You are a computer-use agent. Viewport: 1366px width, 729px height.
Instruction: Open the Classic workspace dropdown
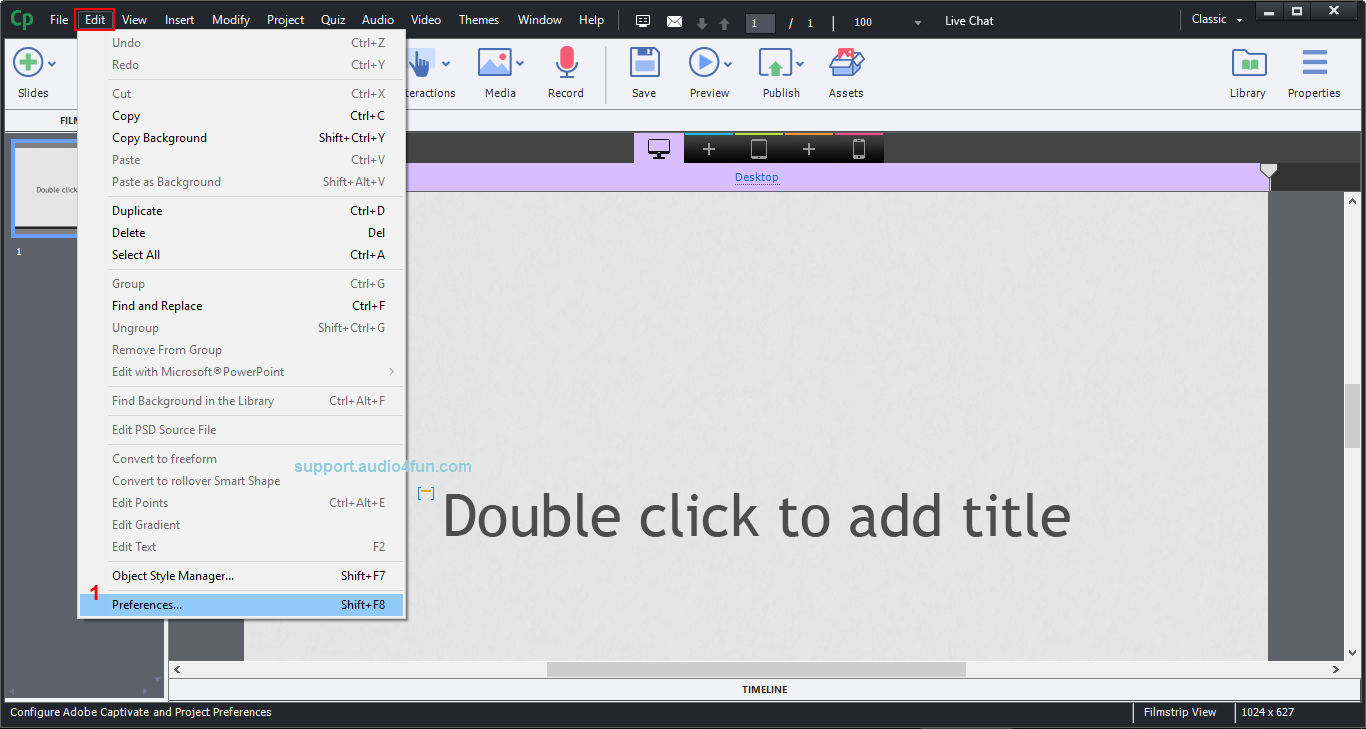(1215, 19)
